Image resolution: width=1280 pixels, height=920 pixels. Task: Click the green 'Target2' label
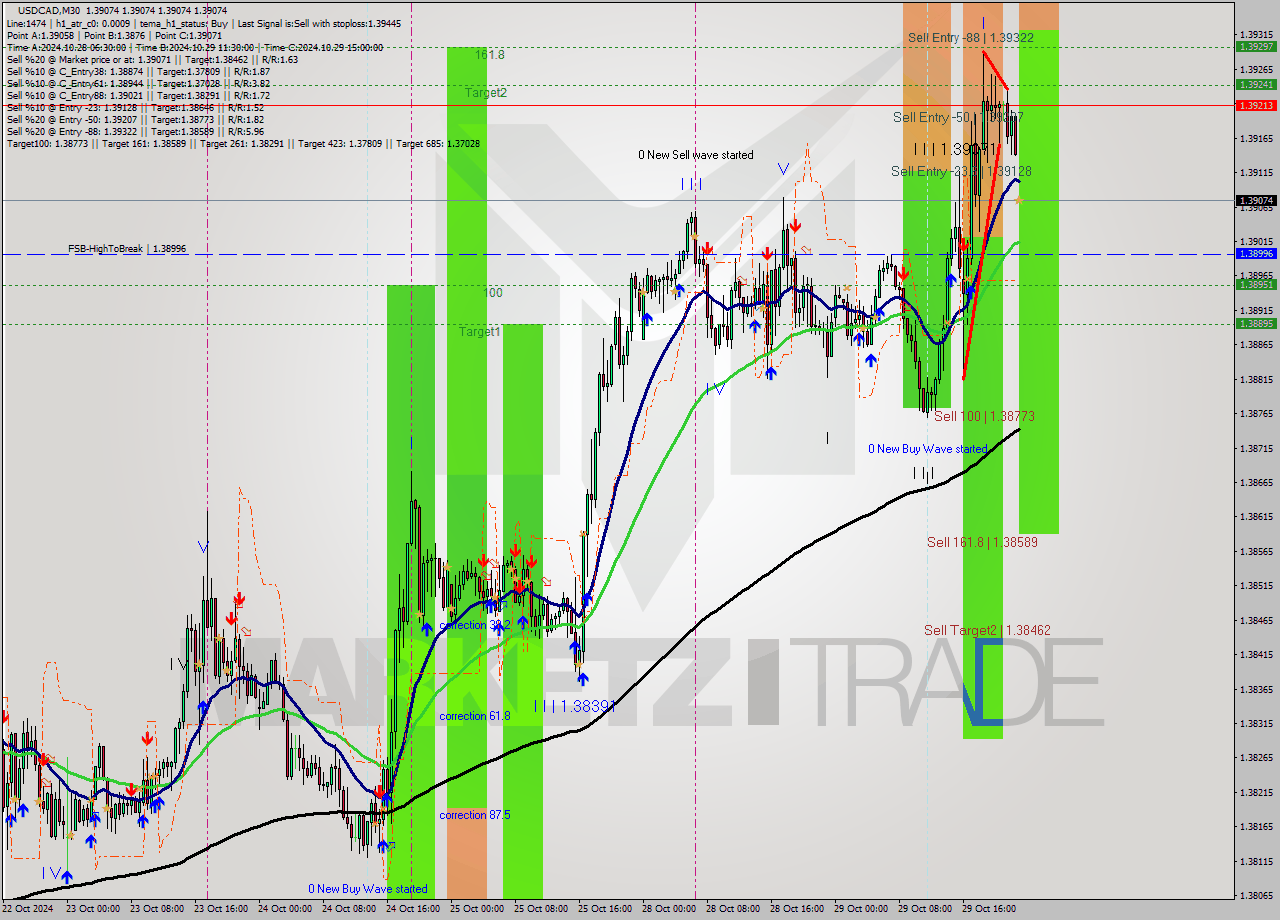point(486,92)
